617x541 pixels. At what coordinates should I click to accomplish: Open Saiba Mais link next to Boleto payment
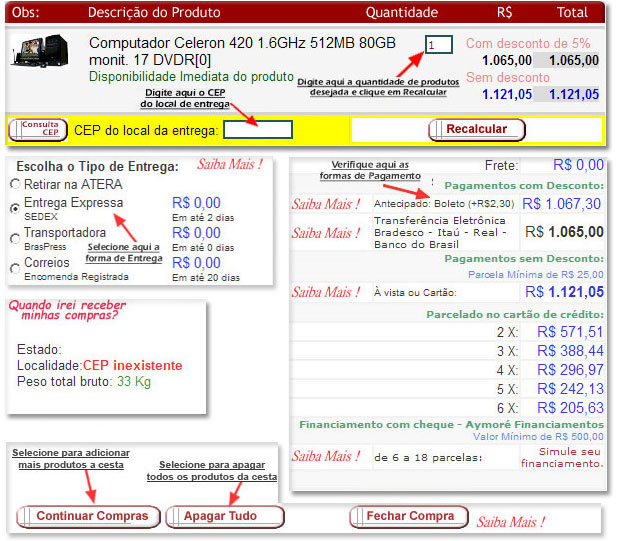(x=326, y=204)
